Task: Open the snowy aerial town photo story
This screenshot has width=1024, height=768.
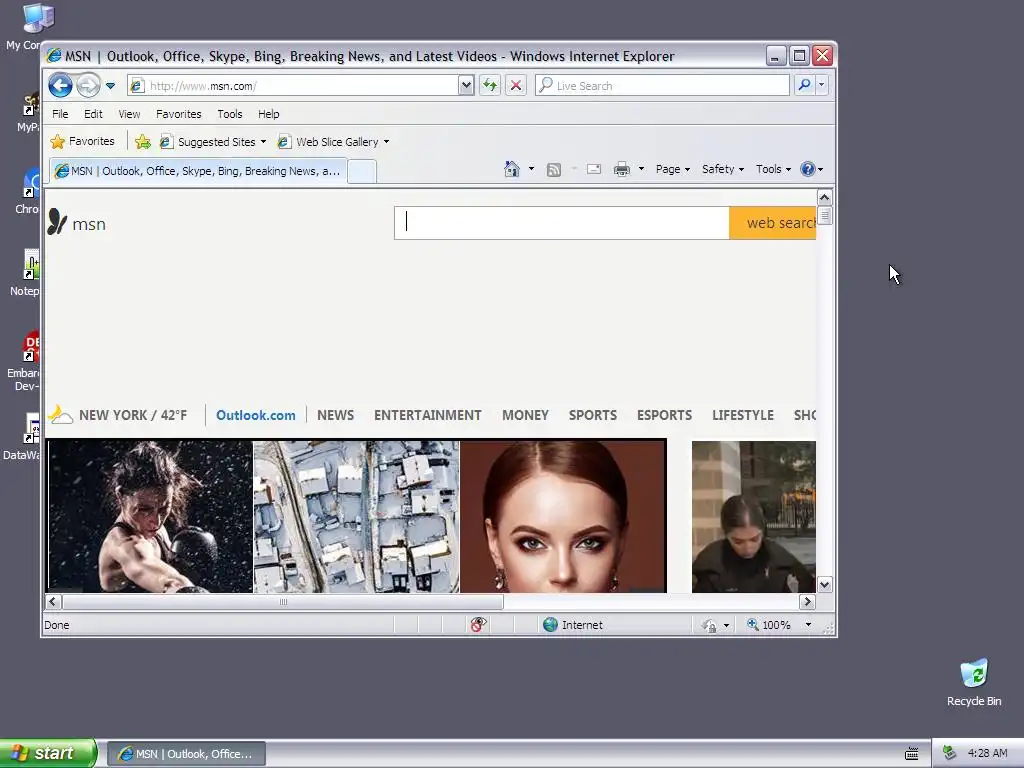Action: 356,517
